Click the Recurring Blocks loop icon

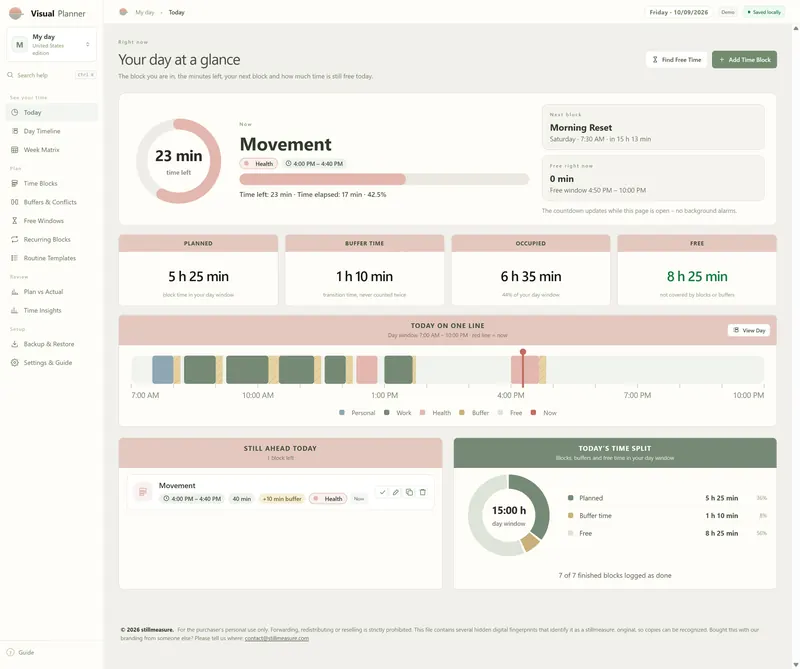14,239
